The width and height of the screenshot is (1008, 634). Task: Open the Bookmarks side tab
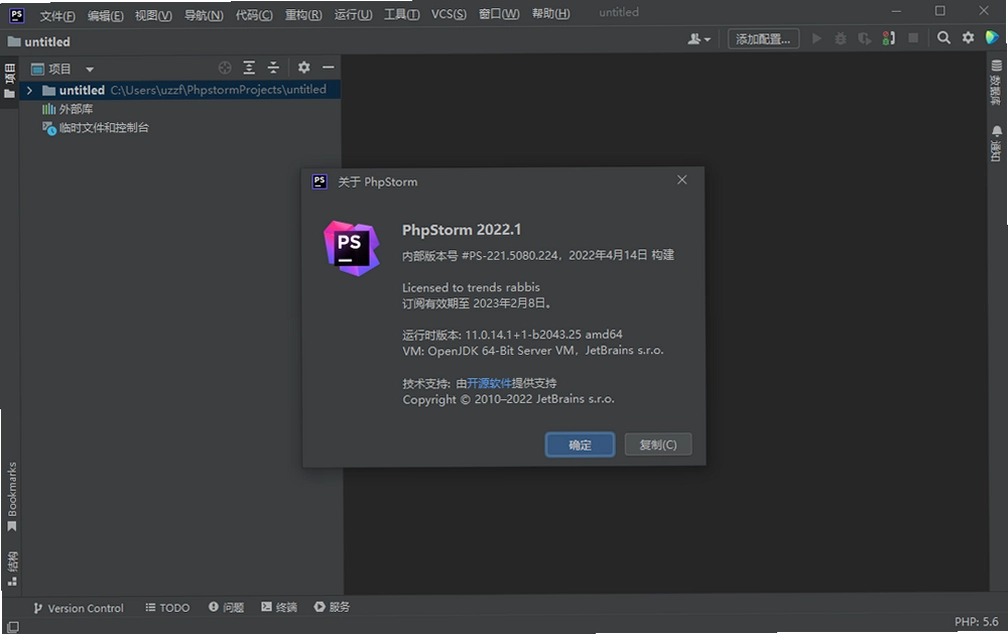tap(12, 497)
